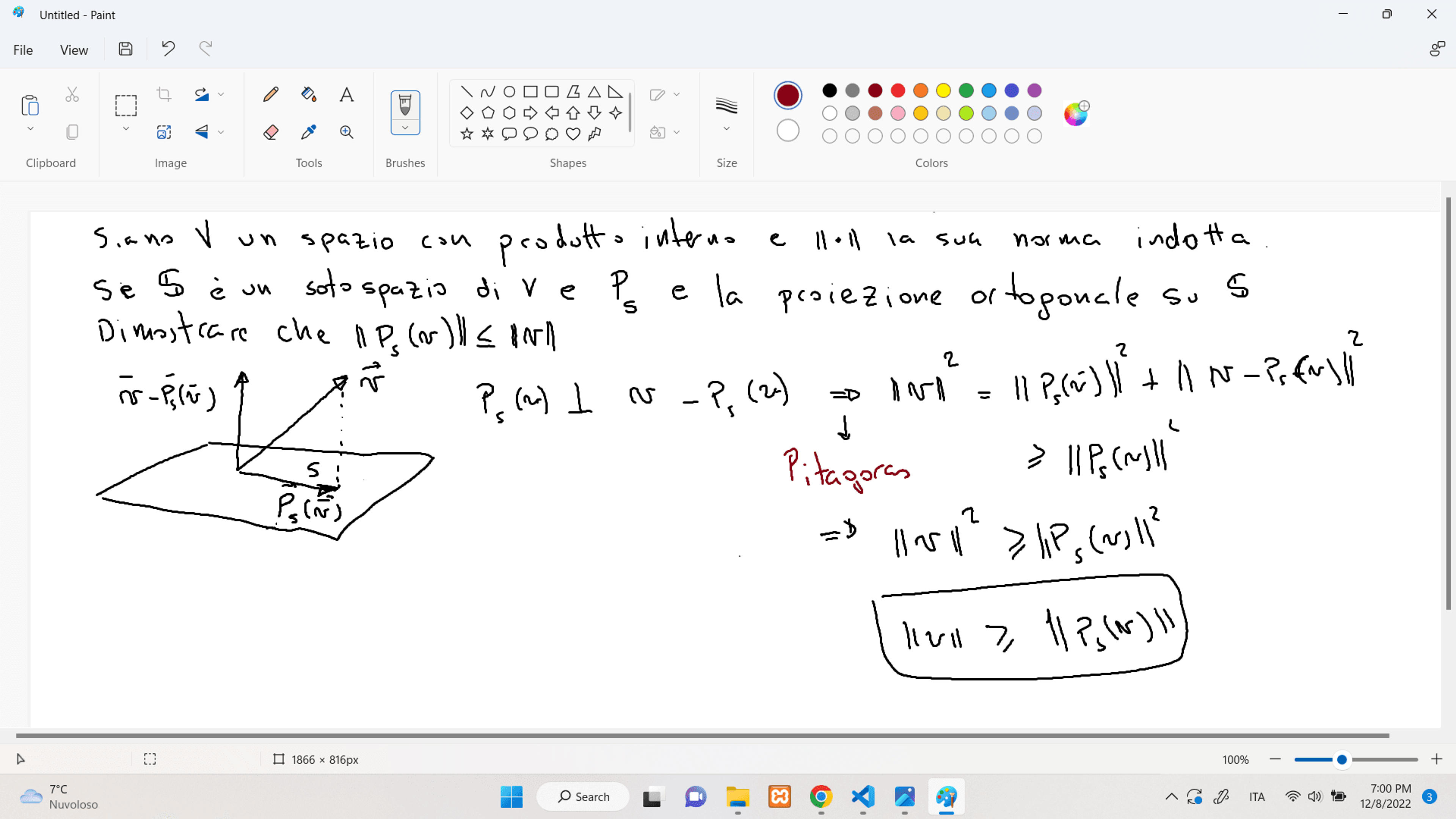Viewport: 1456px width, 819px height.
Task: Click the taskbar Search box
Action: [583, 796]
